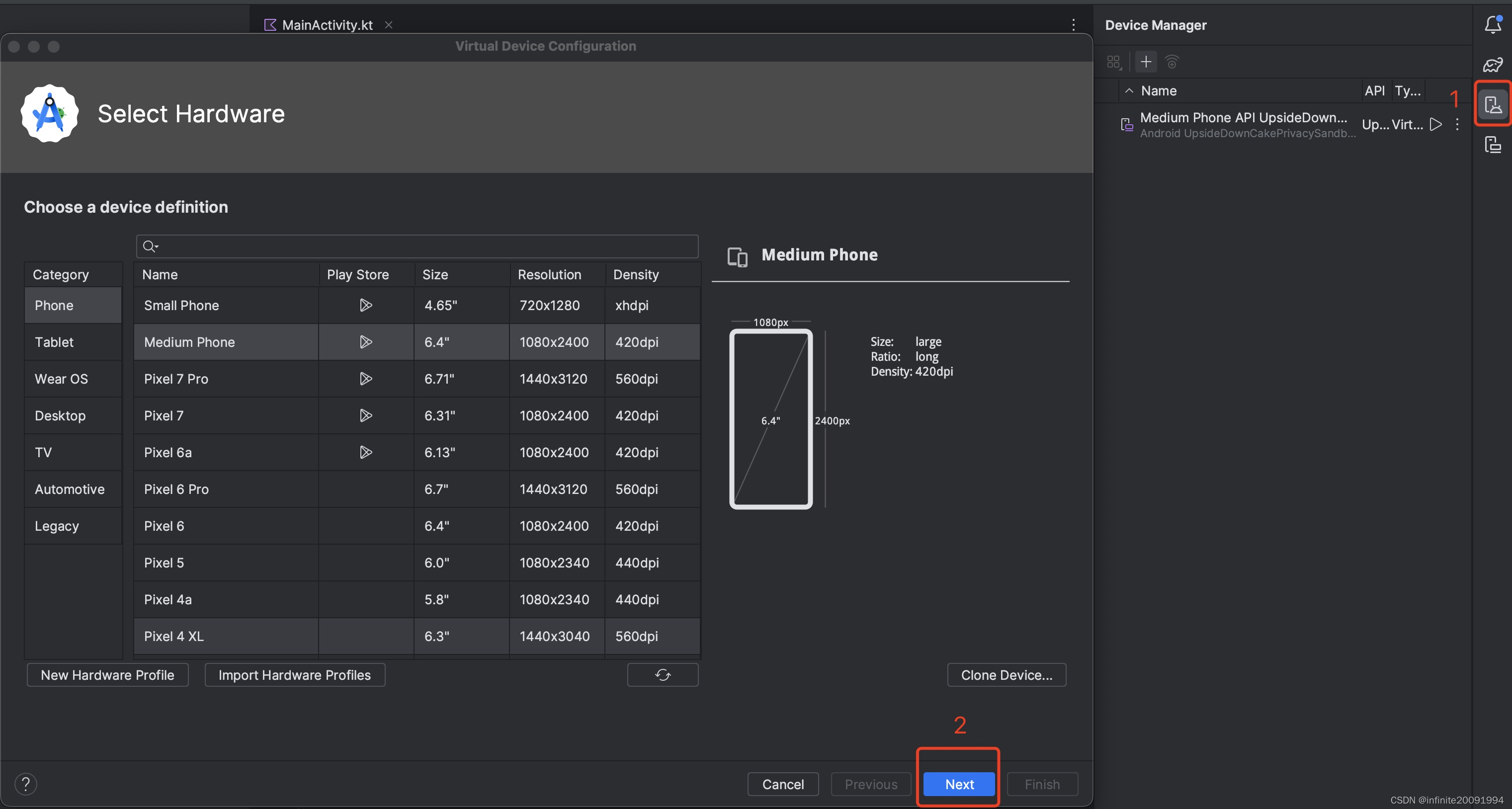Sort by Size column header
The height and width of the screenshot is (809, 1512).
(x=462, y=275)
